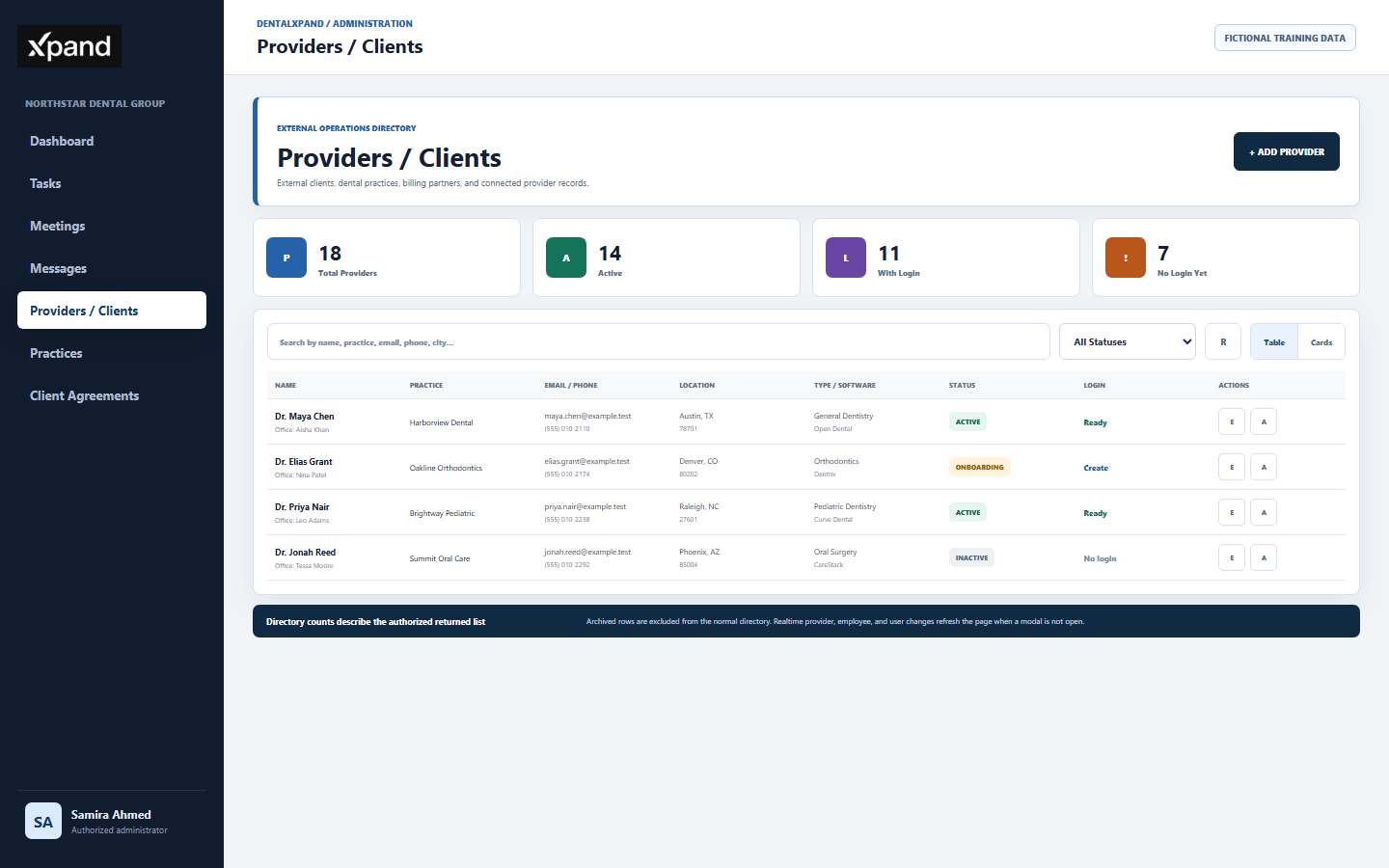
Task: Click the Location column header
Action: (x=696, y=385)
